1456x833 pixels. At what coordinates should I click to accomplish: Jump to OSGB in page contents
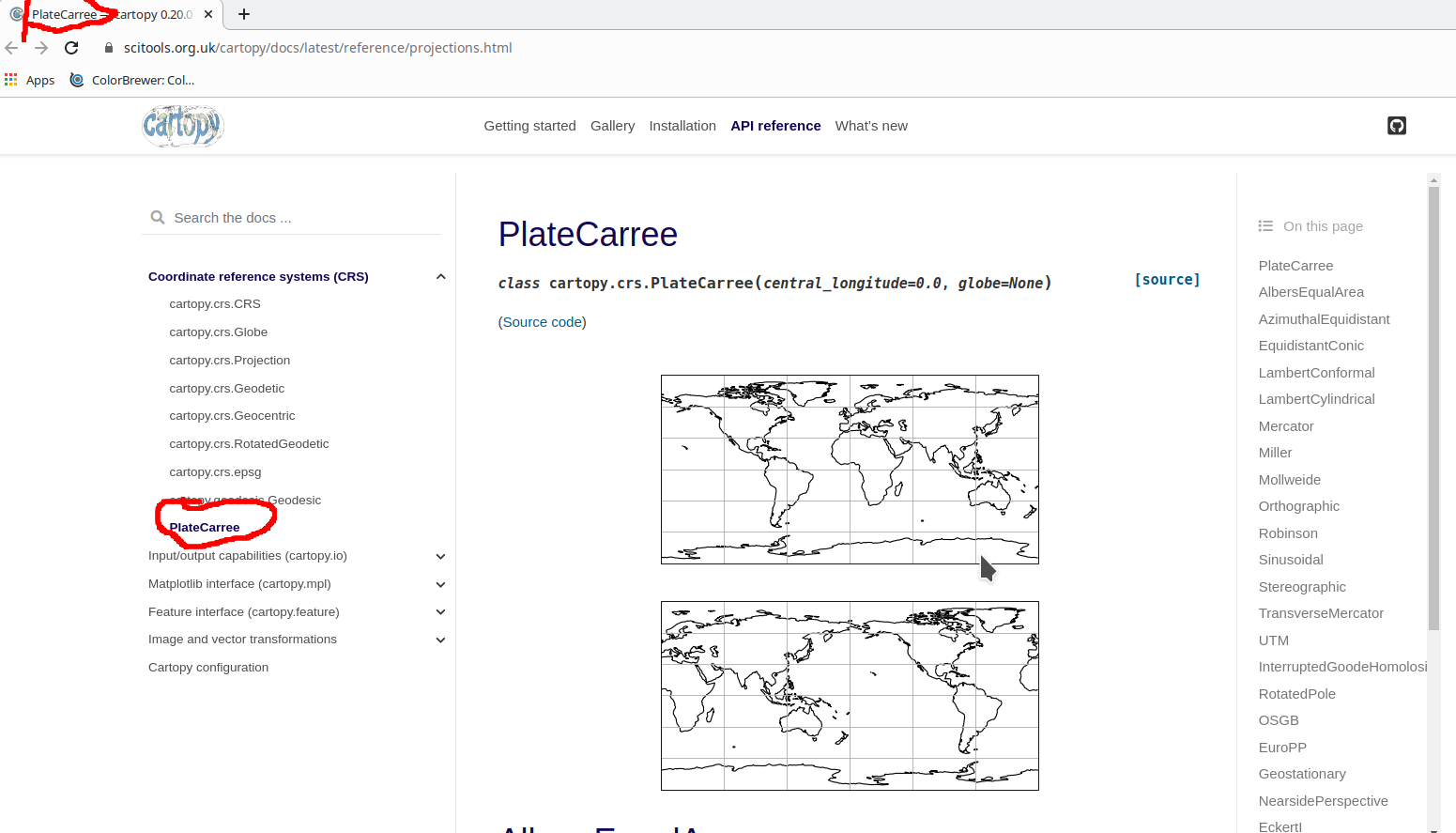click(1279, 720)
